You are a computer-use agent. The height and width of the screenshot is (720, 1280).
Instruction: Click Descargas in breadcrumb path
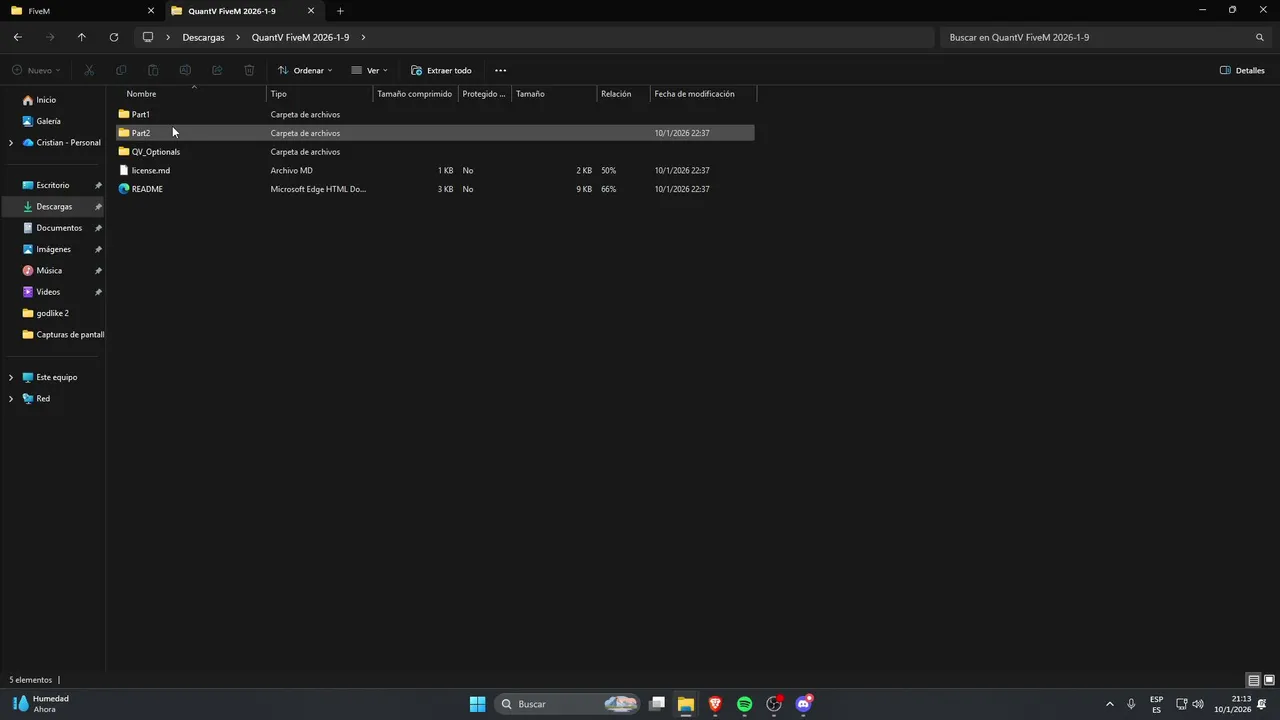pyautogui.click(x=203, y=37)
